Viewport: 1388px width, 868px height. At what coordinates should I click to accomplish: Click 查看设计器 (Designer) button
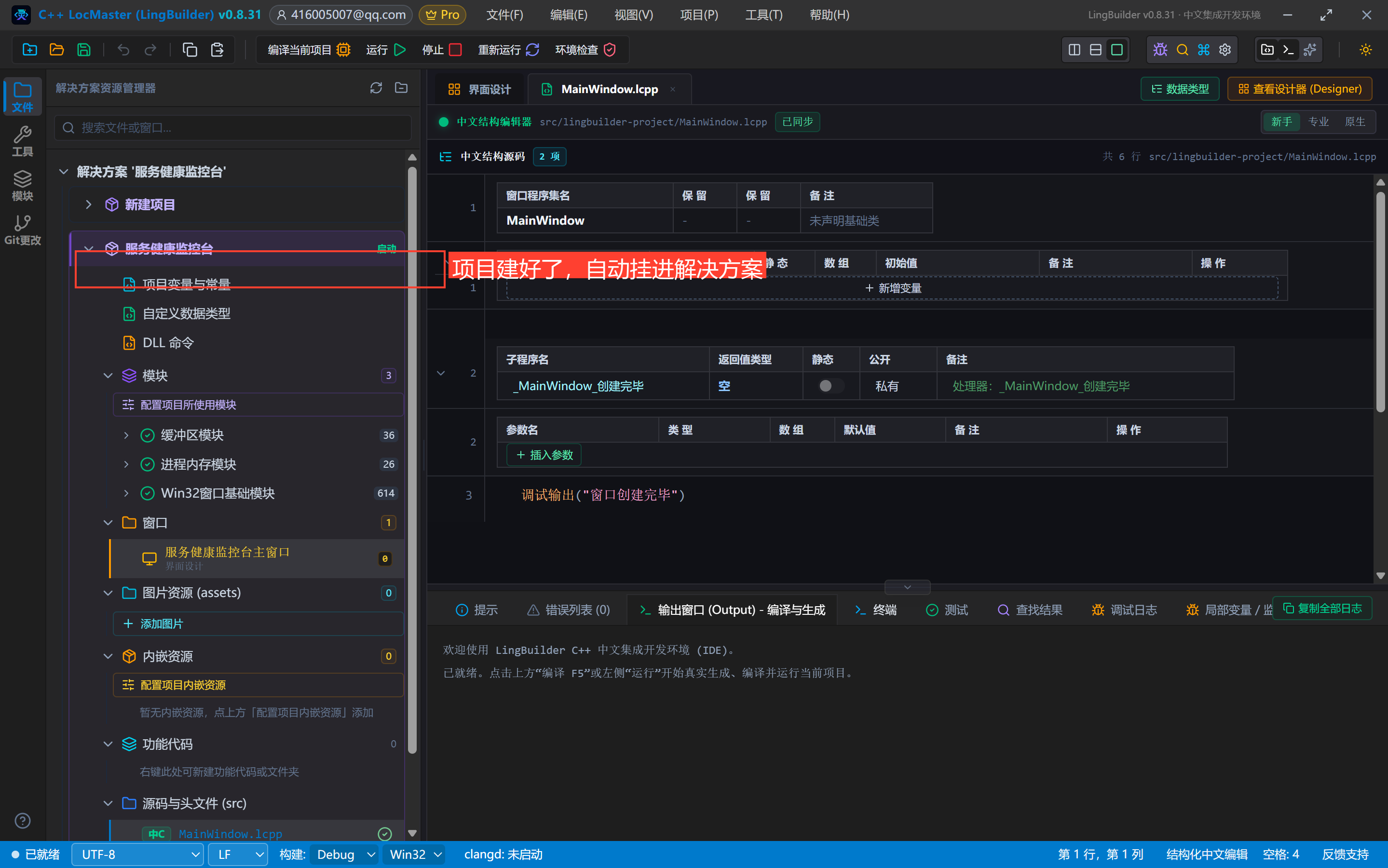1300,89
